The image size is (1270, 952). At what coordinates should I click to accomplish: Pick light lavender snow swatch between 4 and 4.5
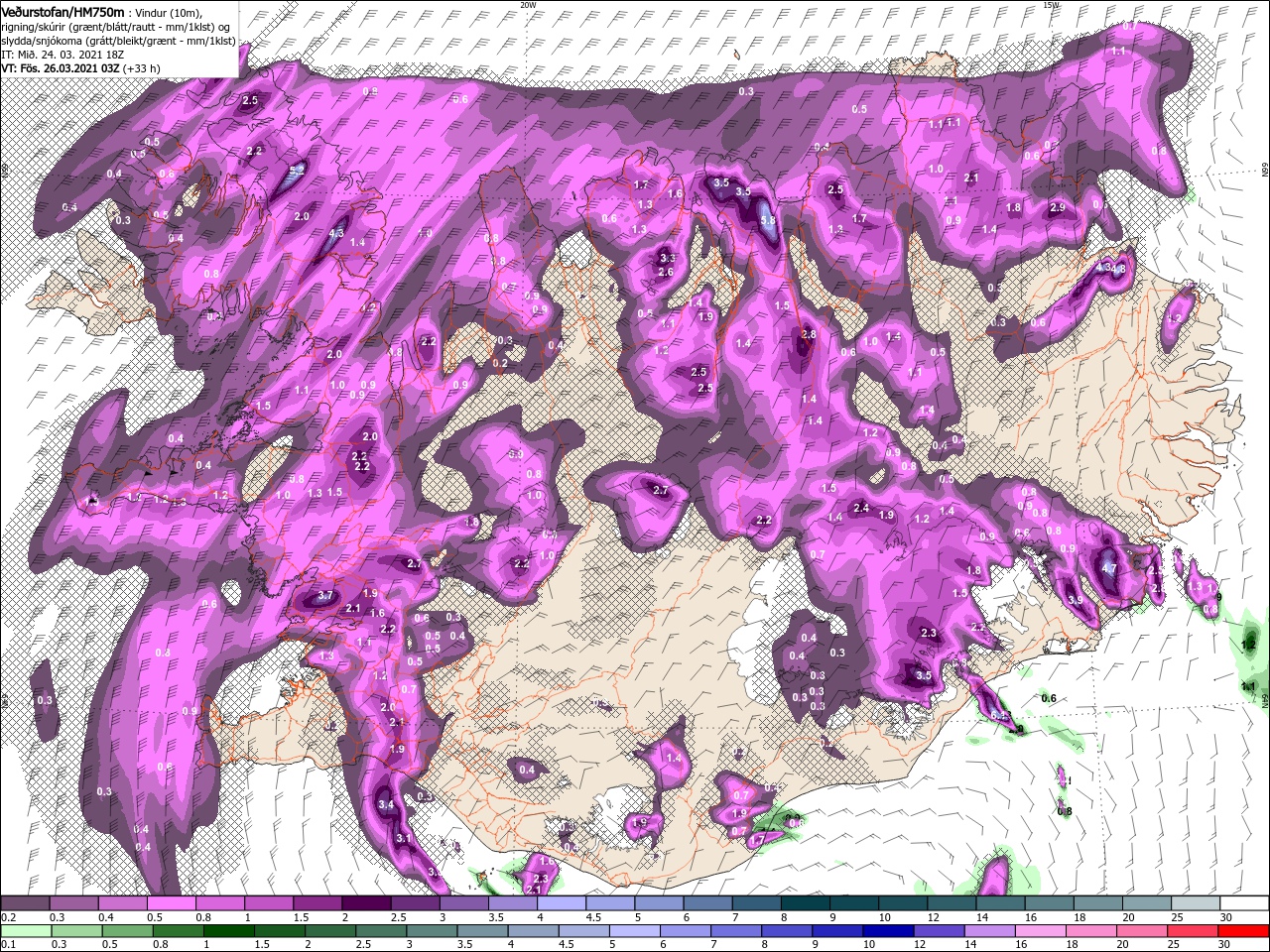click(x=562, y=902)
